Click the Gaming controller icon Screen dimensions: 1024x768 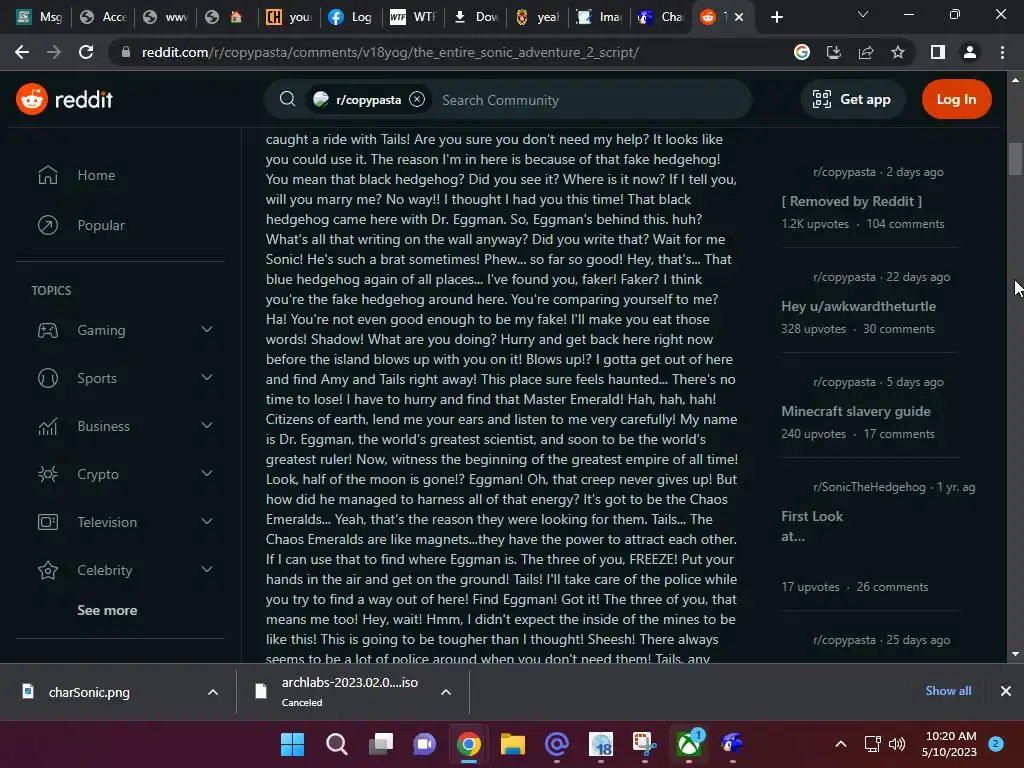pyautogui.click(x=48, y=330)
